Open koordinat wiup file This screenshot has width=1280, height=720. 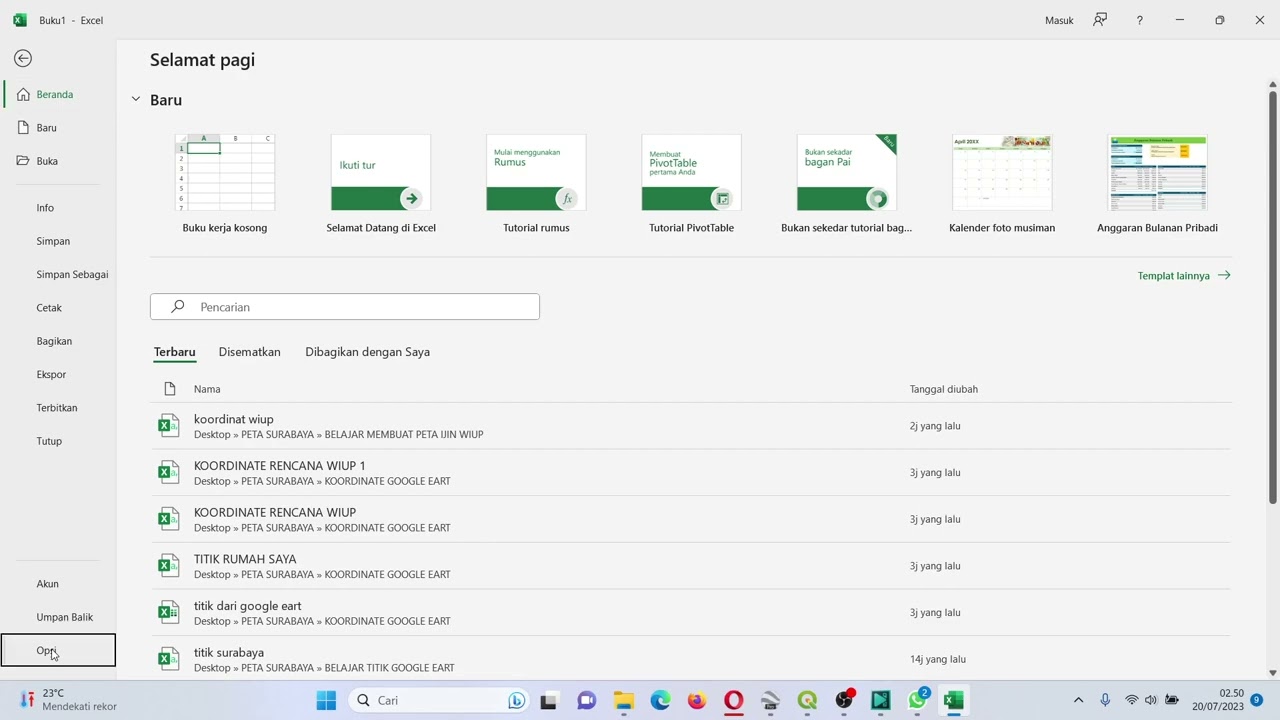coord(690,426)
